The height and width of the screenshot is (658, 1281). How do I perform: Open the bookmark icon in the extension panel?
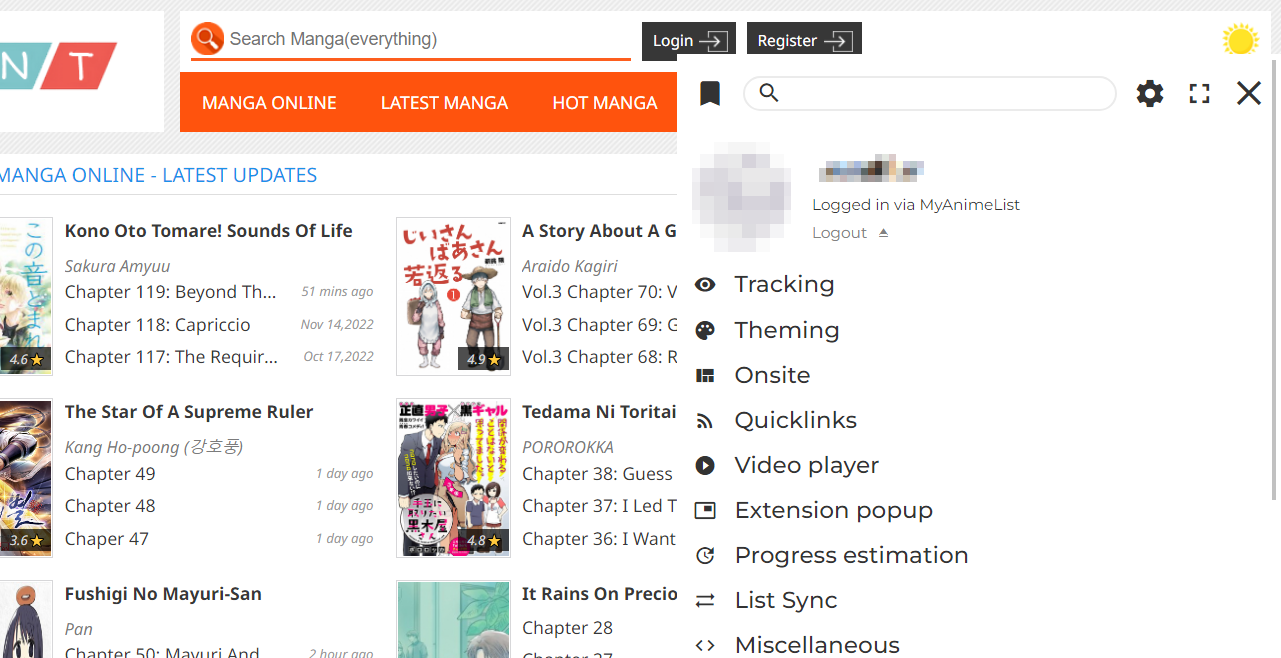click(x=709, y=93)
